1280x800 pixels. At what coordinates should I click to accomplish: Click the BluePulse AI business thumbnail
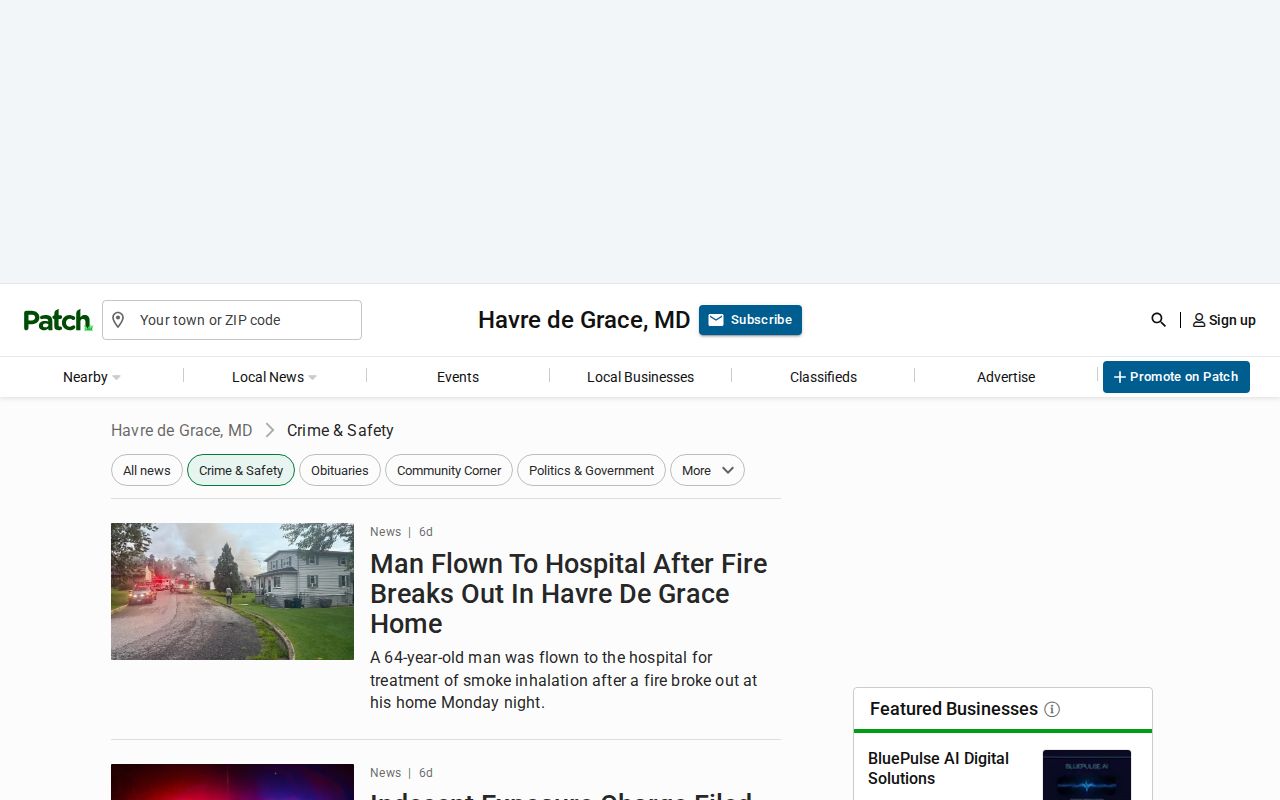pos(1087,775)
